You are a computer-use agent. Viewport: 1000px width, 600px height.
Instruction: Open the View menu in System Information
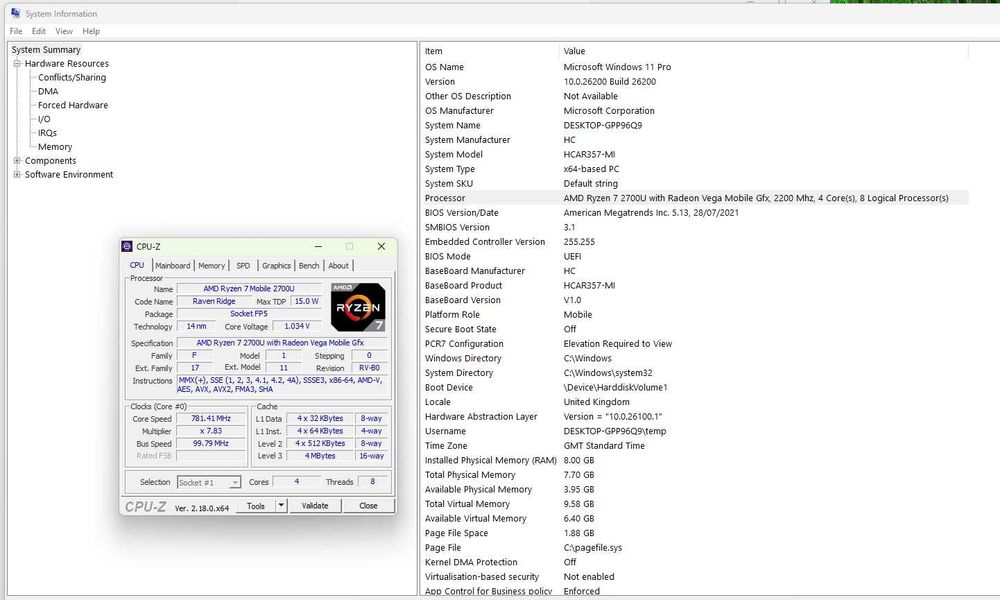click(64, 31)
